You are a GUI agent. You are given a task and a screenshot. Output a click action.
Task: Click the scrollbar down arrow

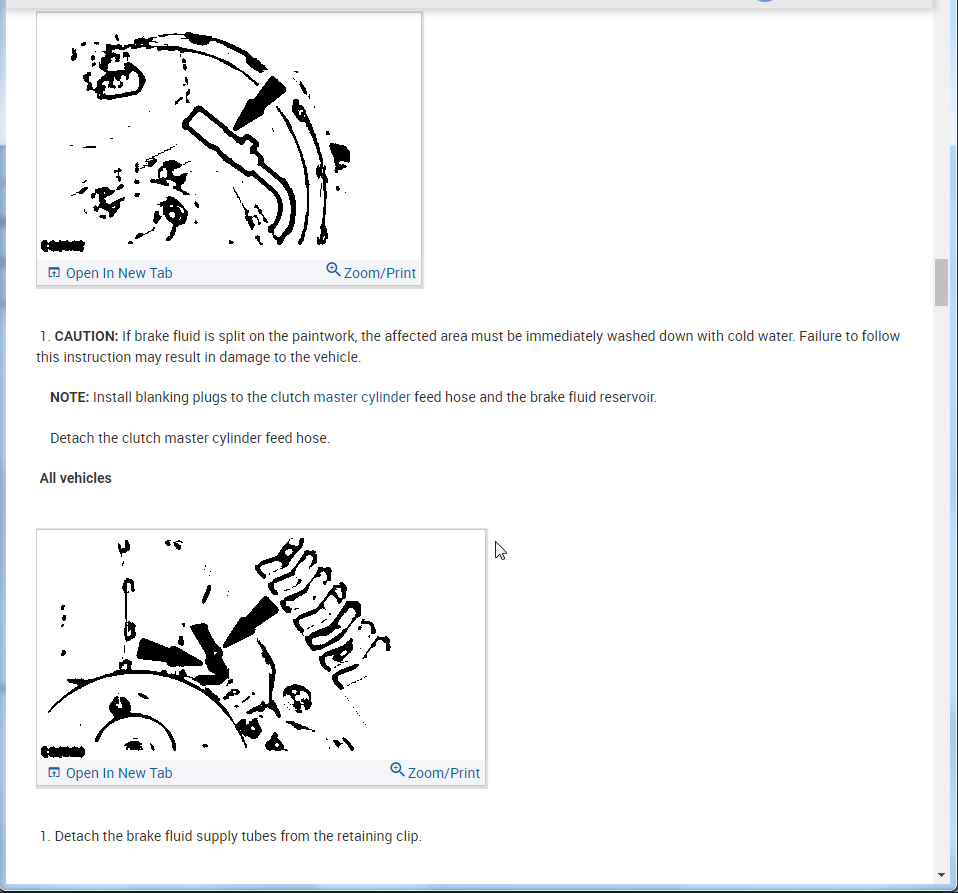[941, 875]
